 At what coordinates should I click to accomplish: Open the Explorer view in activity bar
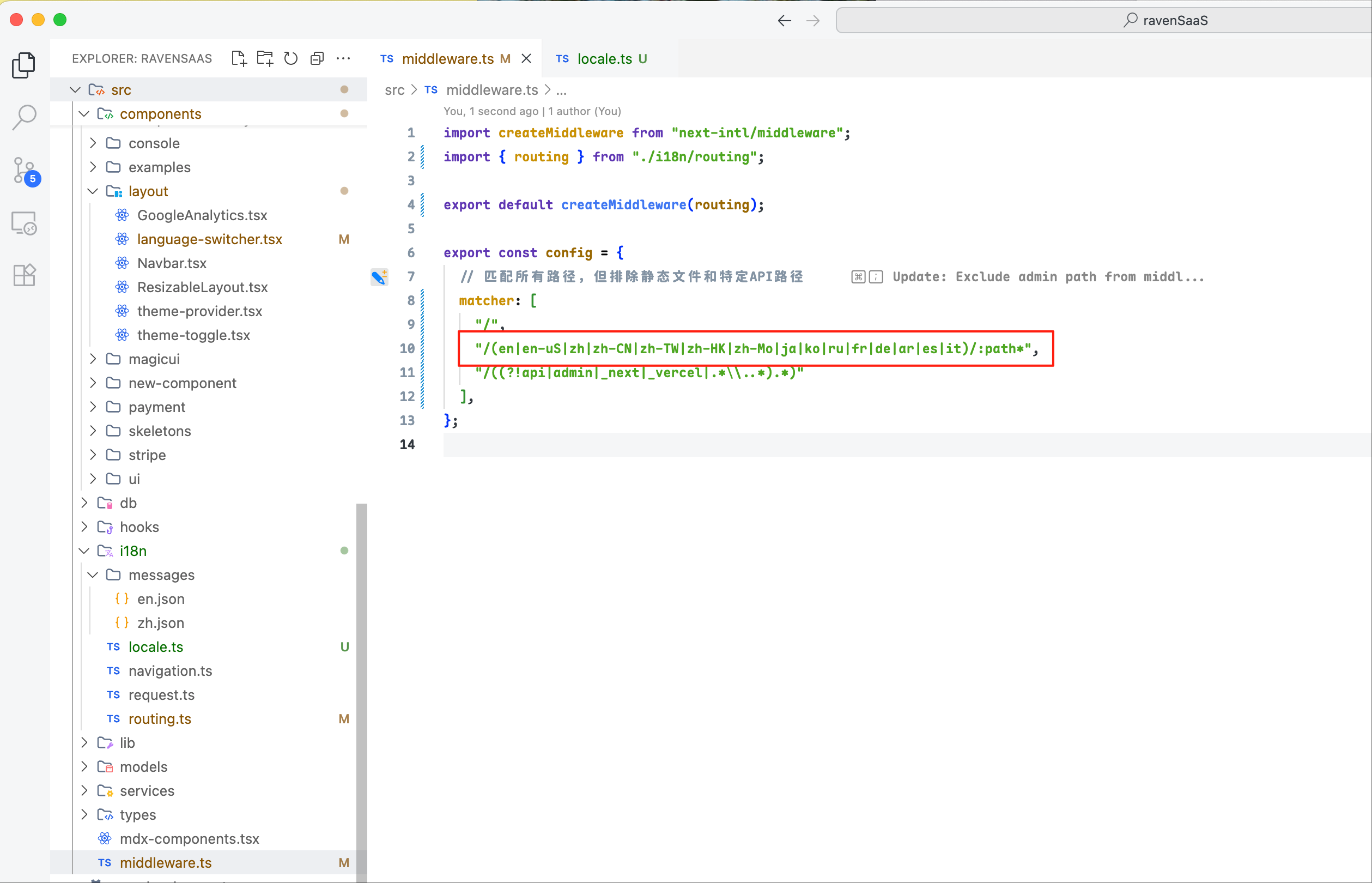[x=24, y=65]
